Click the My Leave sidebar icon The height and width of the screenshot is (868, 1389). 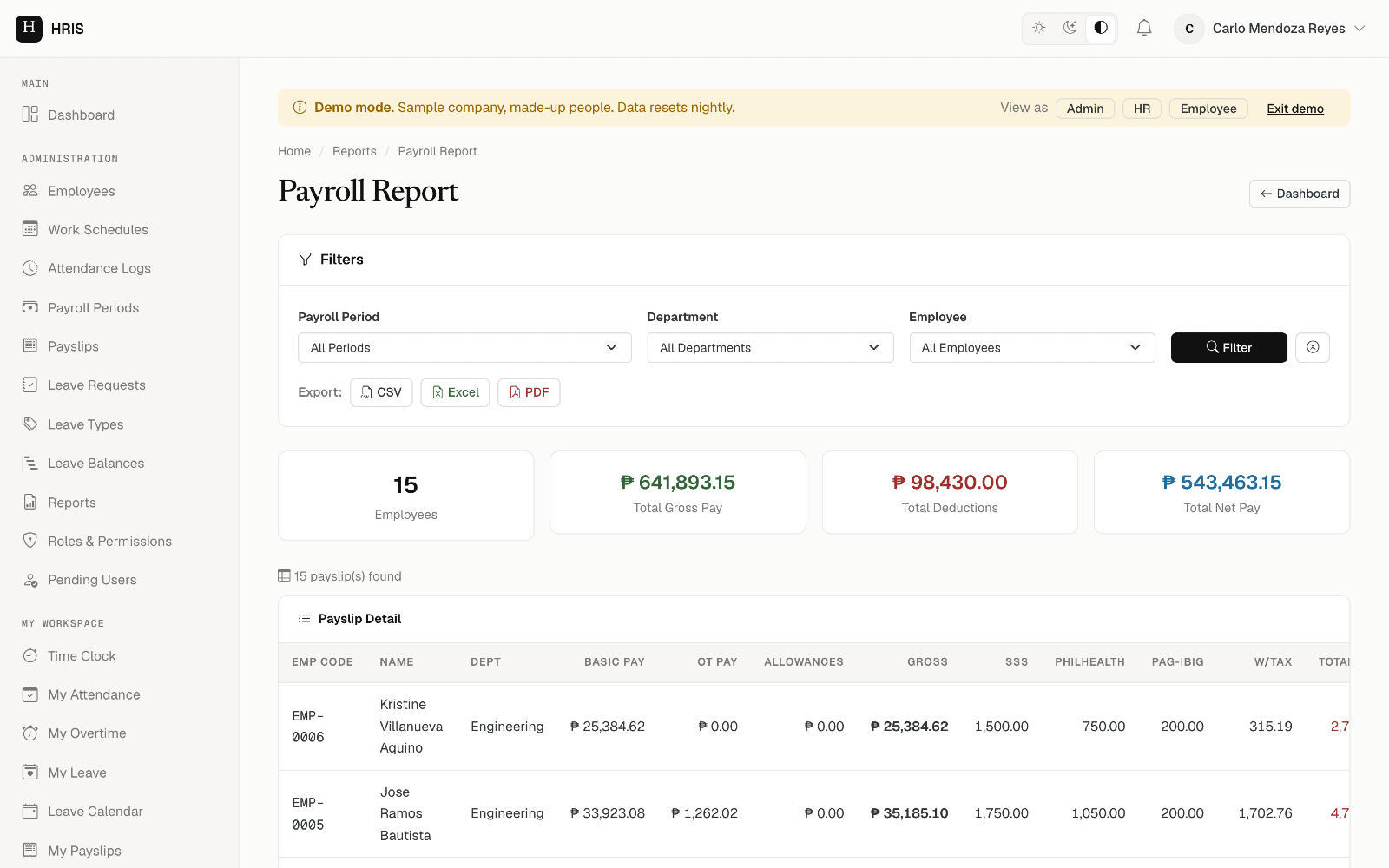[x=30, y=772]
